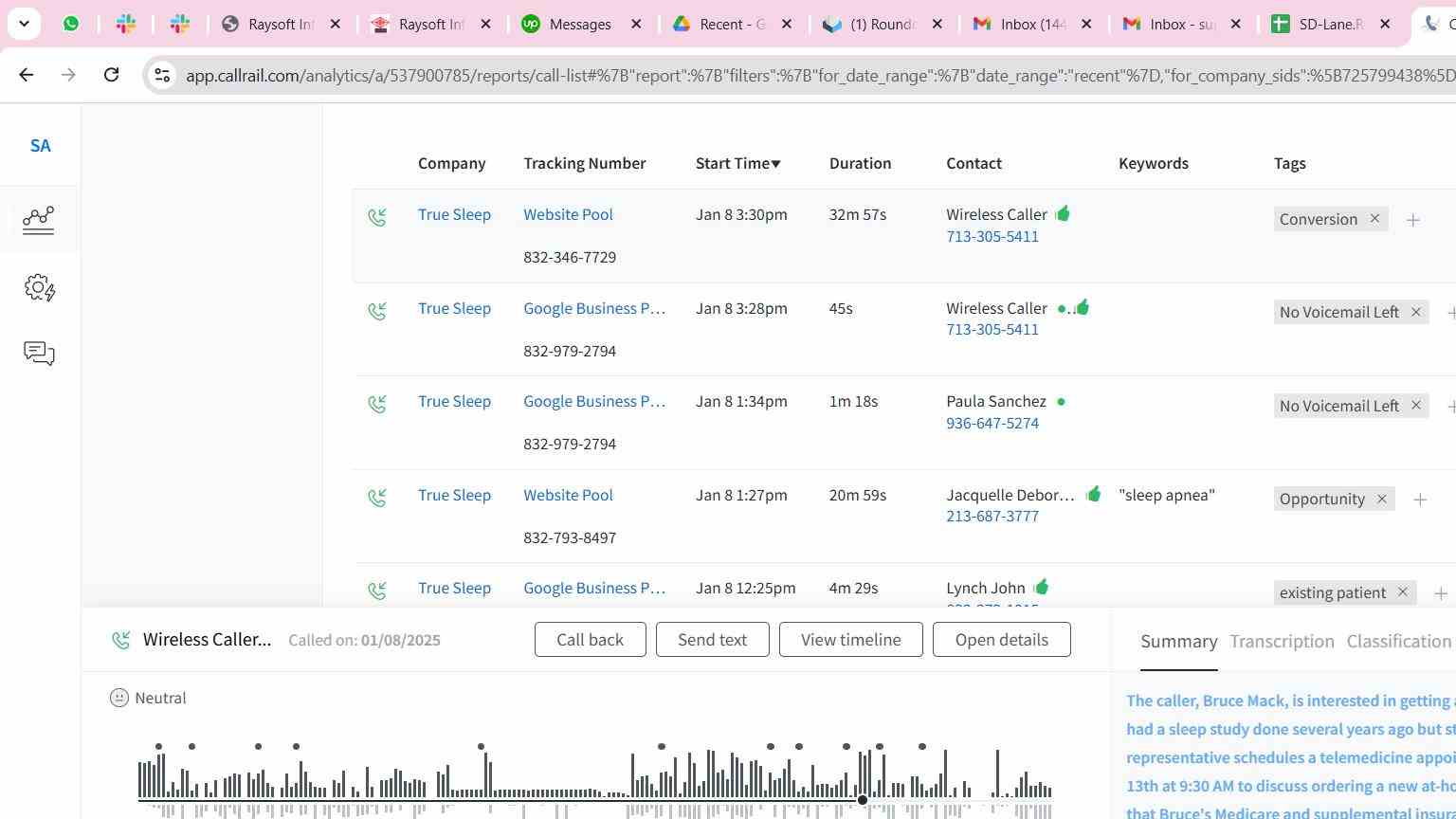Click the Tracking Number column header
The image size is (1456, 819).
(584, 164)
